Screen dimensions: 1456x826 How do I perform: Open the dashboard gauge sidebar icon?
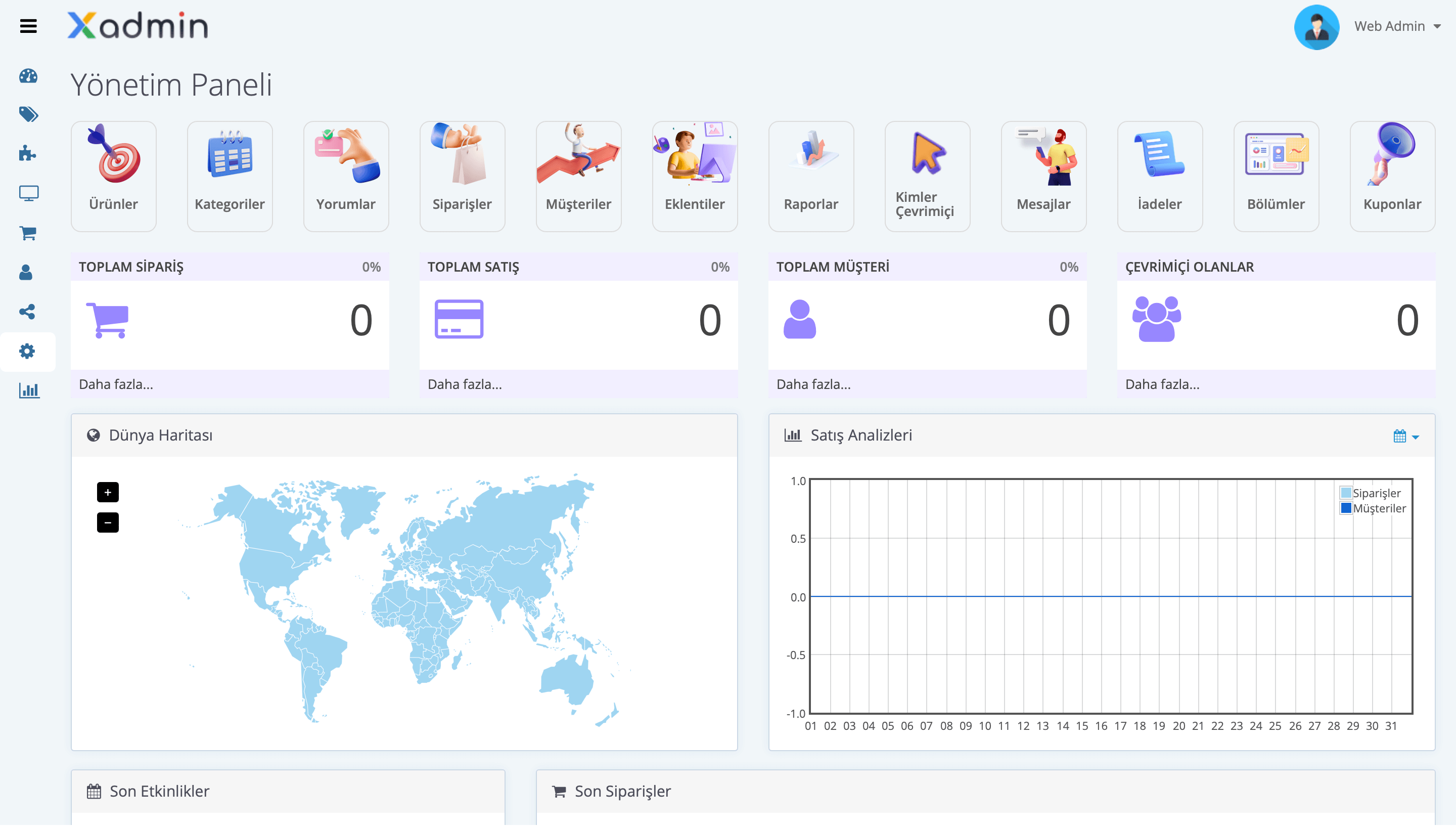[28, 76]
